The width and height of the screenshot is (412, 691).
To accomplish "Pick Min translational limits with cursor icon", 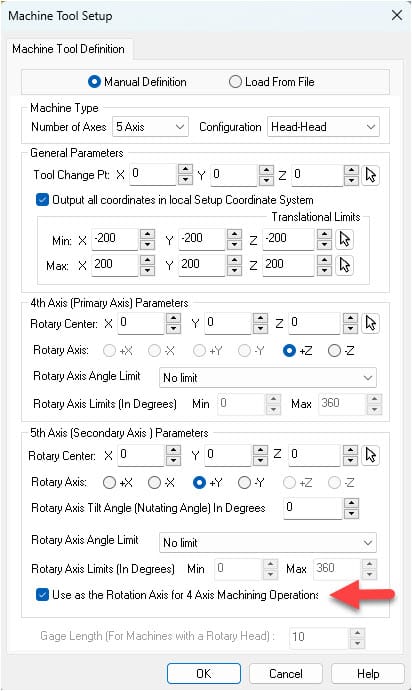I will (344, 239).
